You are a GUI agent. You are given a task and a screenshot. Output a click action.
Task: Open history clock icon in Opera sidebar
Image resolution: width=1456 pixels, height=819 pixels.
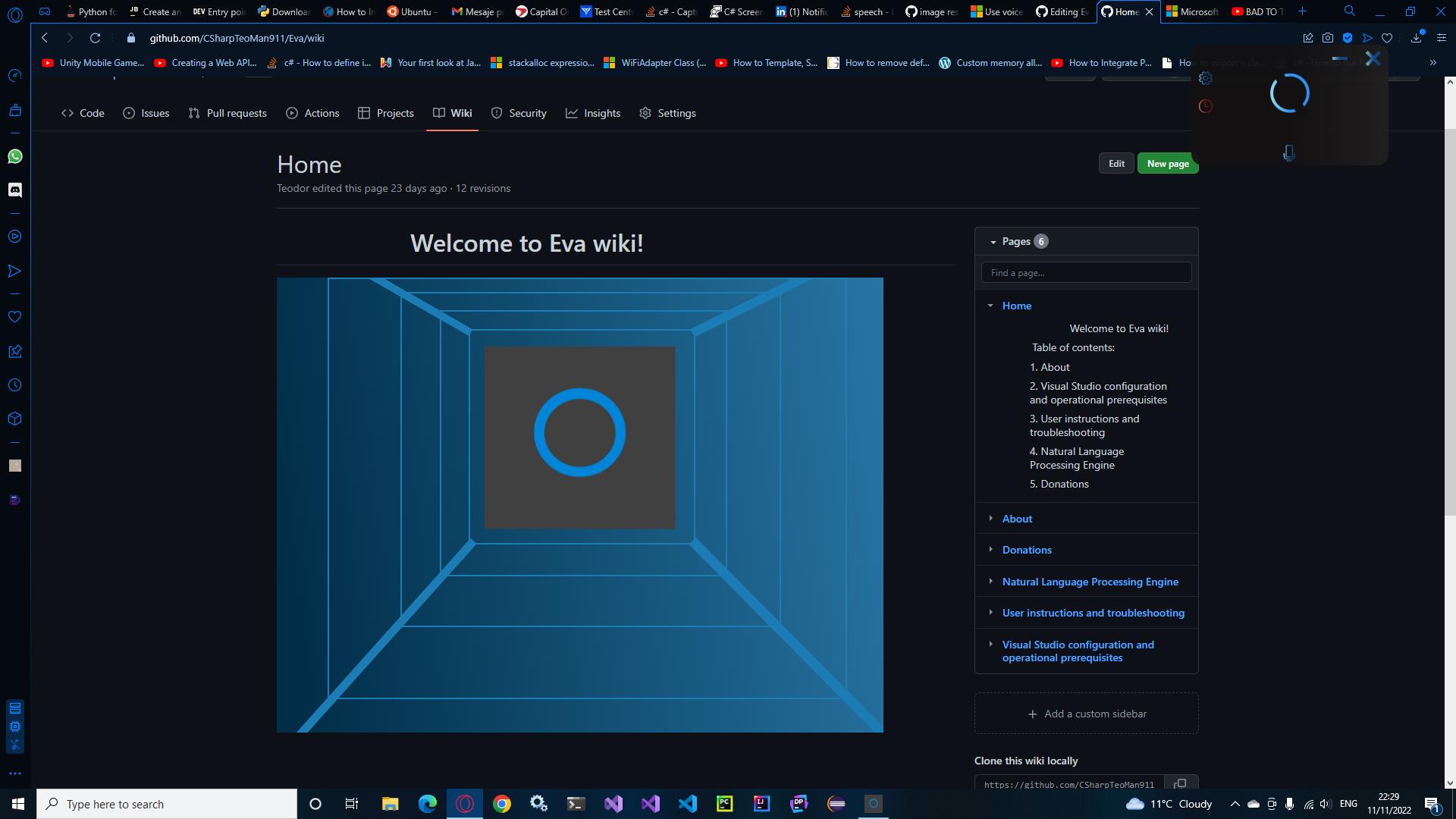[x=14, y=385]
